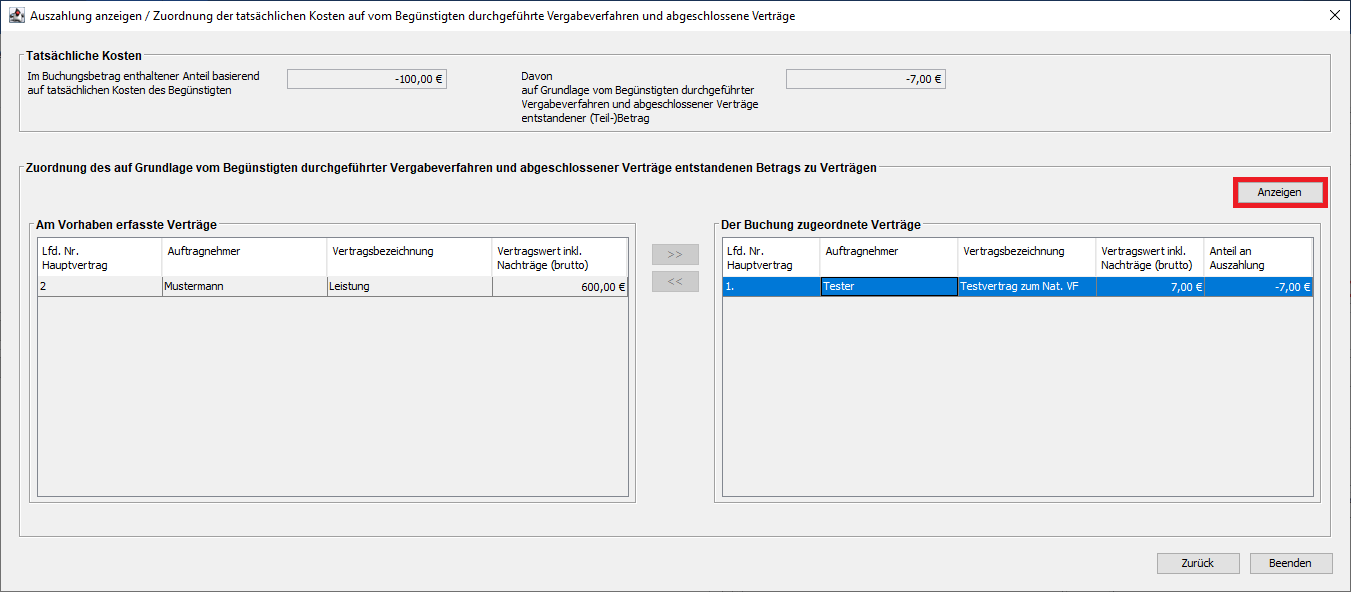
Task: Close the Auszahlung anzeigen dialog window
Action: 1334,16
